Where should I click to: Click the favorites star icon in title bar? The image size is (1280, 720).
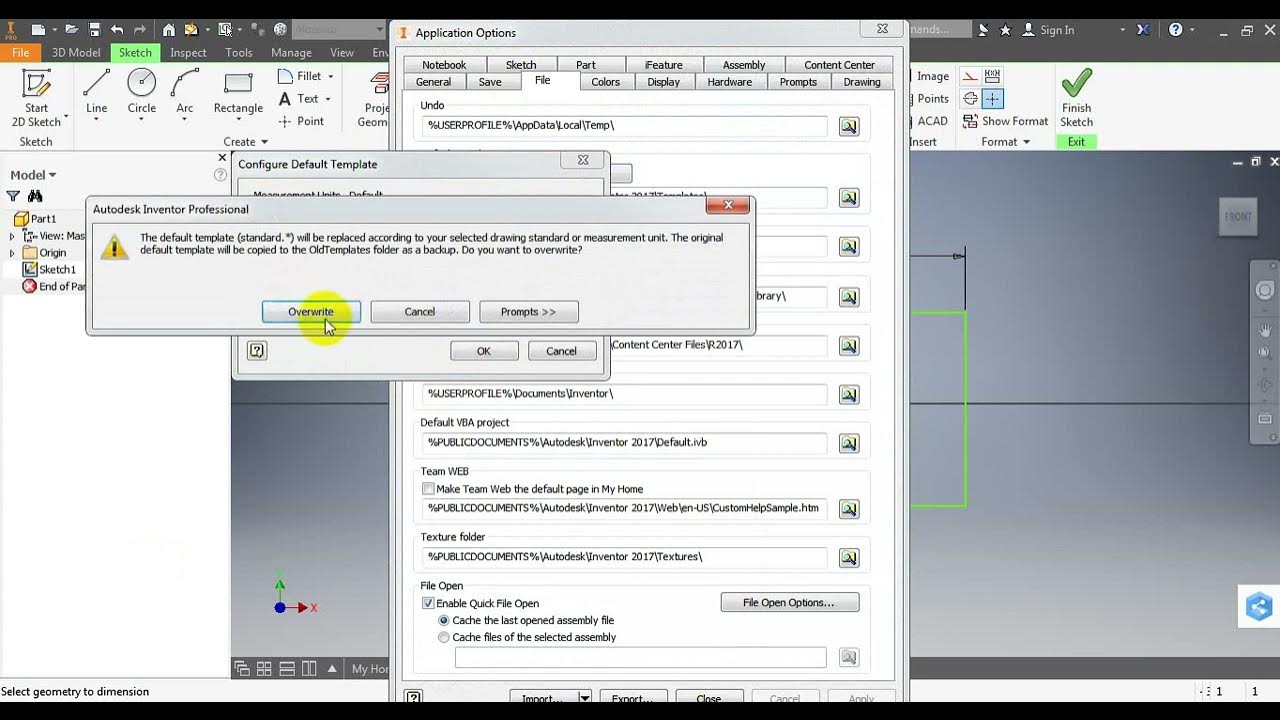coord(1005,30)
